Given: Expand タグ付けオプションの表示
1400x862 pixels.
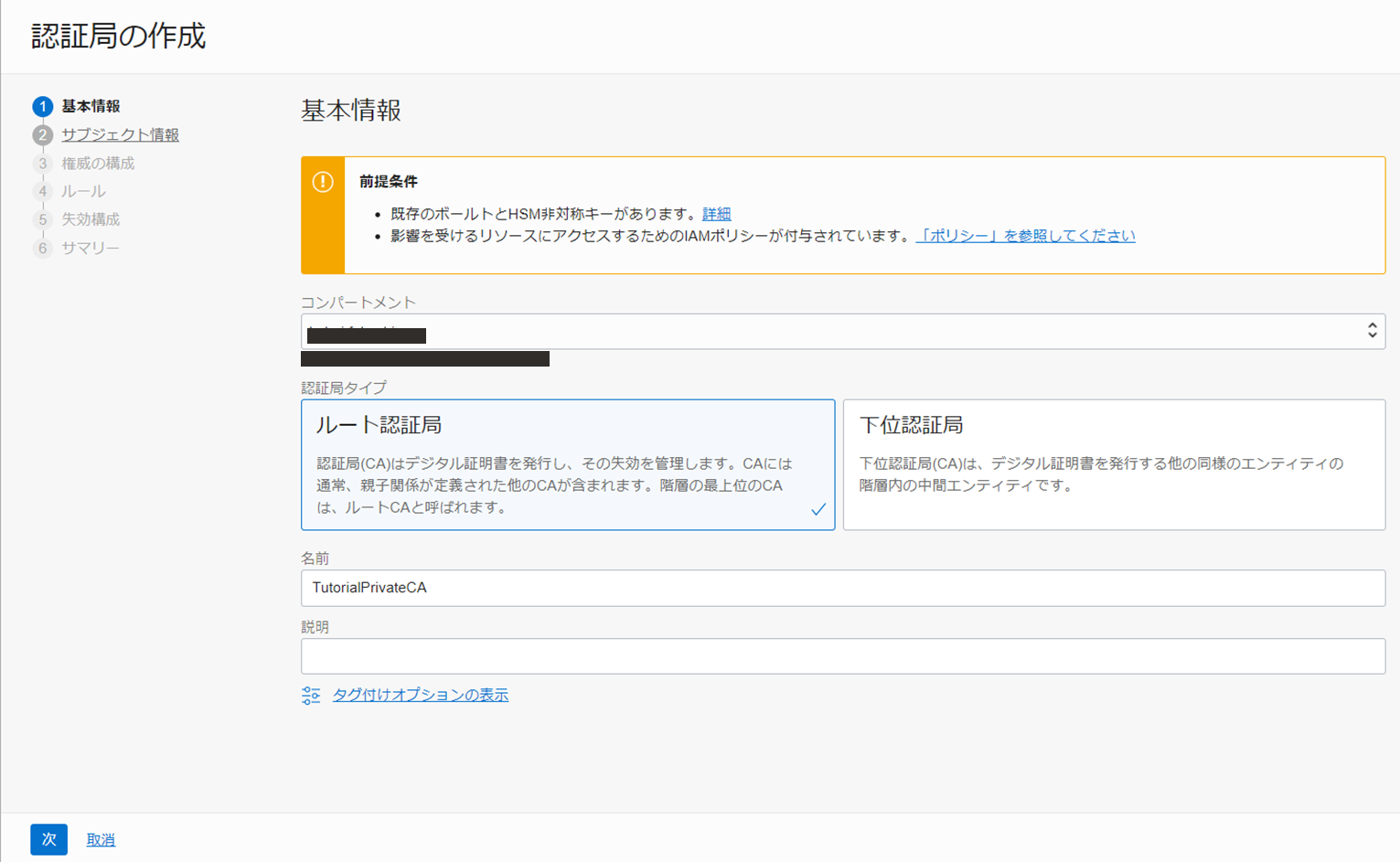Looking at the screenshot, I should click(420, 696).
